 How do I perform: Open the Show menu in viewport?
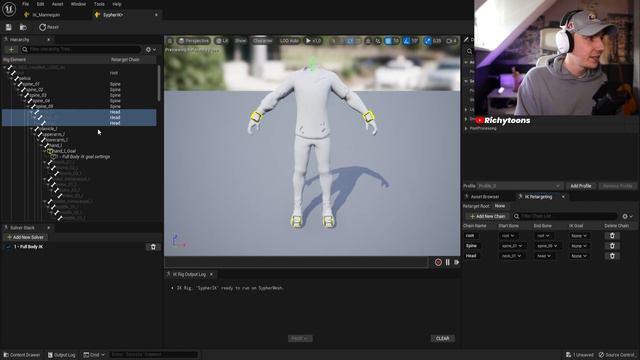point(241,41)
